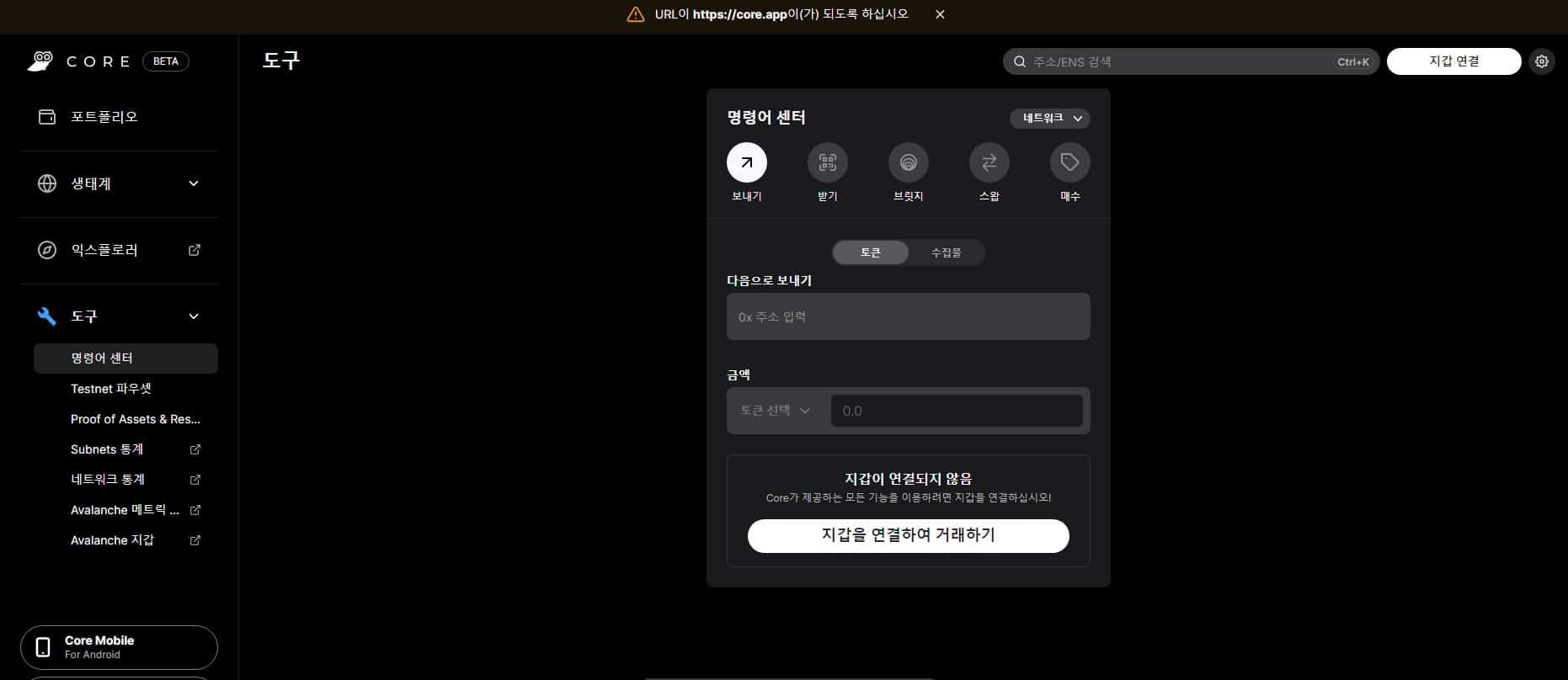This screenshot has width=1568, height=680.
Task: Dismiss the URL warning banner
Action: [940, 14]
